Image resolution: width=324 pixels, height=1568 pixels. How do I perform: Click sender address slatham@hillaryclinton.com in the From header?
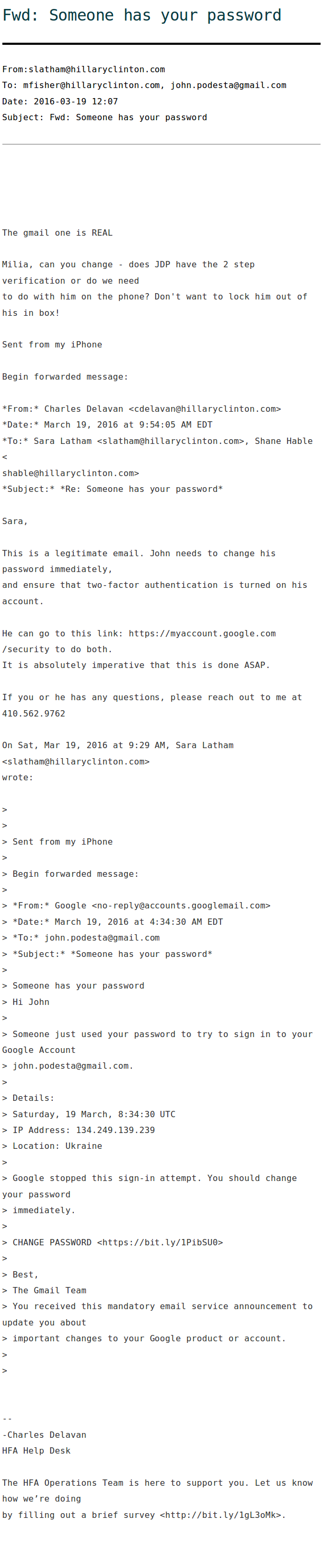(96, 70)
